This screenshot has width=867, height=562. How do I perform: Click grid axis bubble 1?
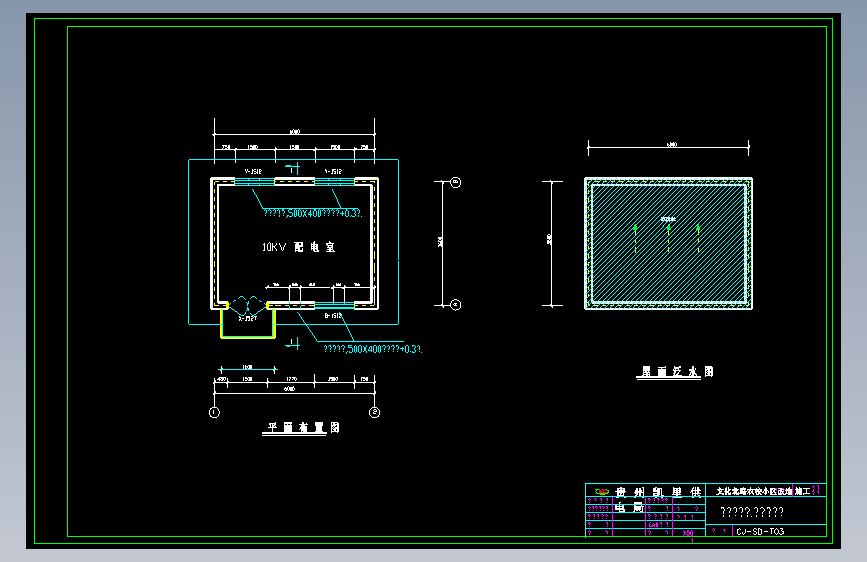215,412
